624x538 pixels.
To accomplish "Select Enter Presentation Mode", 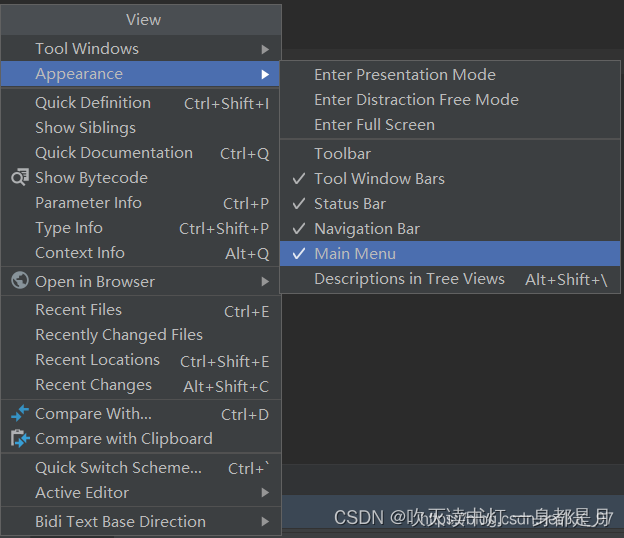I will [x=450, y=75].
